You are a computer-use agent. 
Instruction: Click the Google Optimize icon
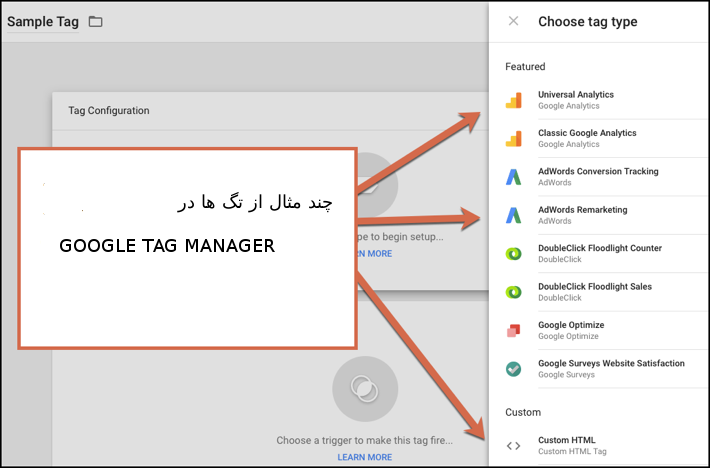[513, 330]
